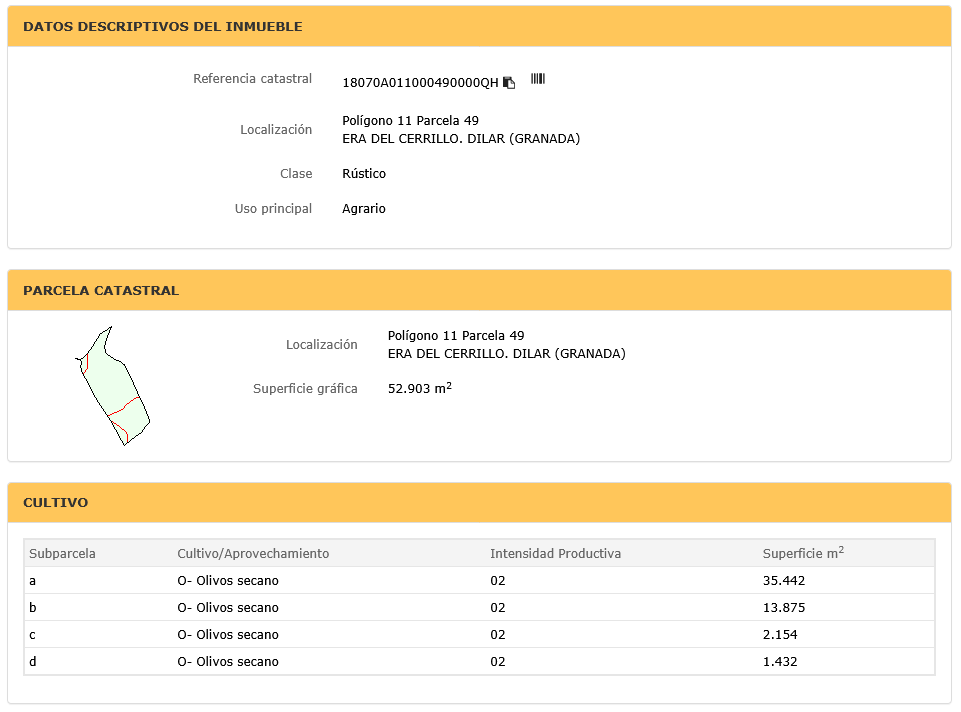Click 'O- Olivos secano' in subparcel d row
Viewport: 961px width, 712px height.
click(x=228, y=661)
